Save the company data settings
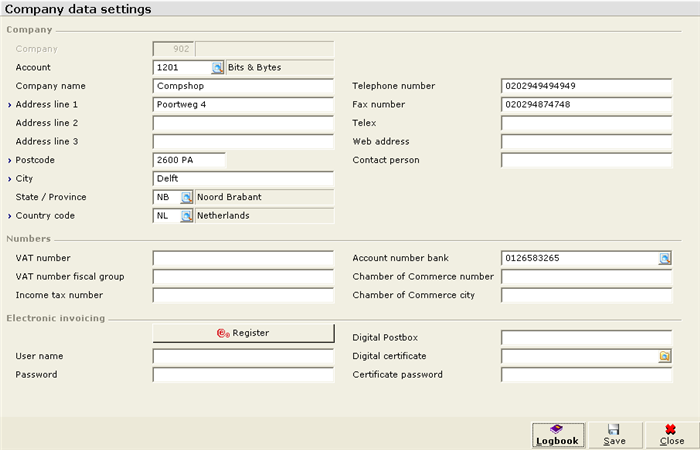The height and width of the screenshot is (450, 700). point(615,436)
